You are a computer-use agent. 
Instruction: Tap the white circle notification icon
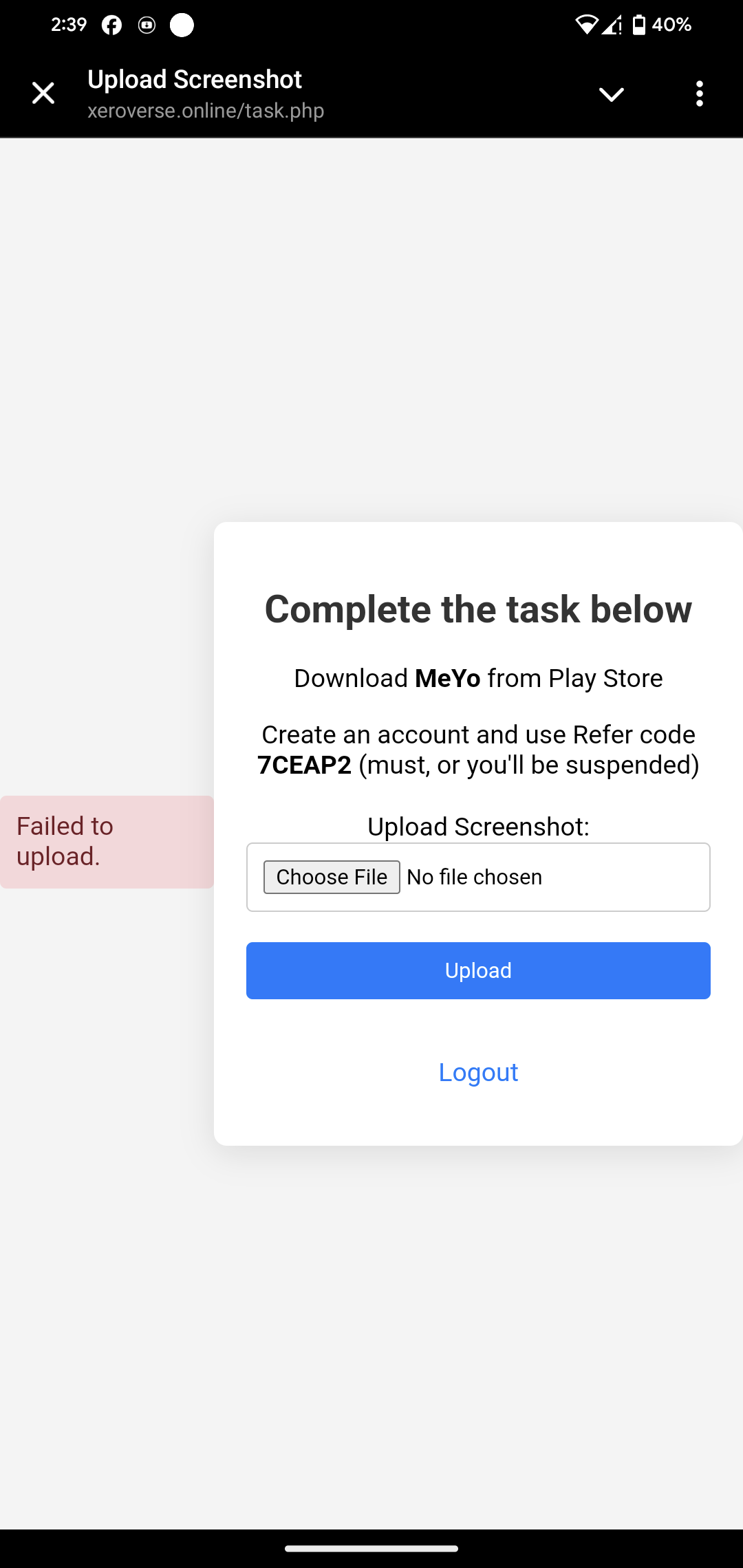tap(182, 25)
